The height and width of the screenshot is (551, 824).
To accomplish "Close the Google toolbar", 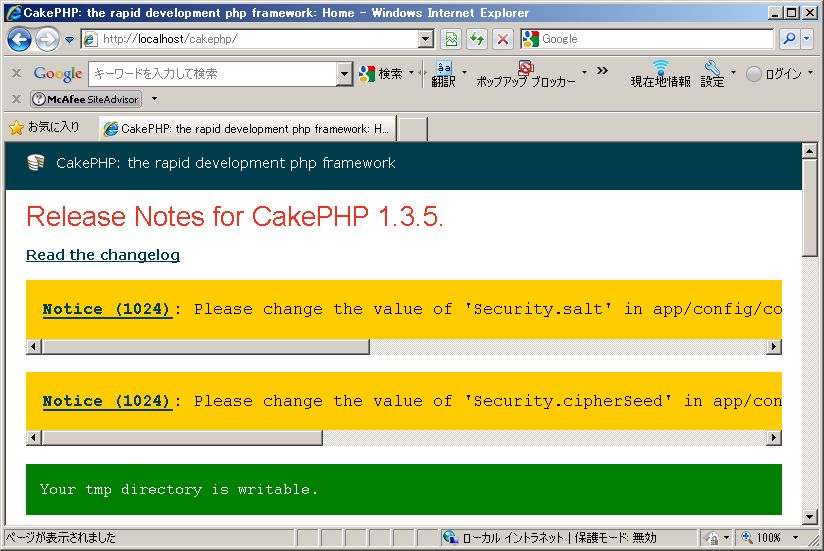I will click(17, 74).
